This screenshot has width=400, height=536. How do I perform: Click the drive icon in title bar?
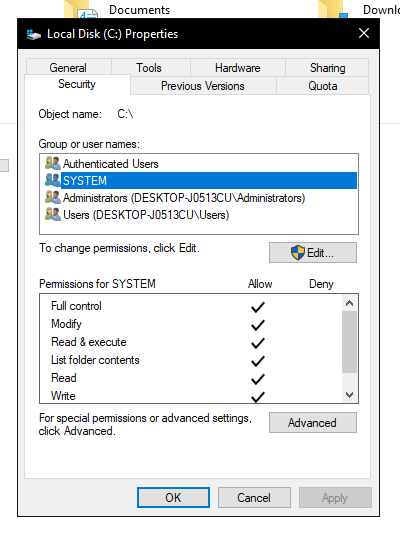(34, 34)
